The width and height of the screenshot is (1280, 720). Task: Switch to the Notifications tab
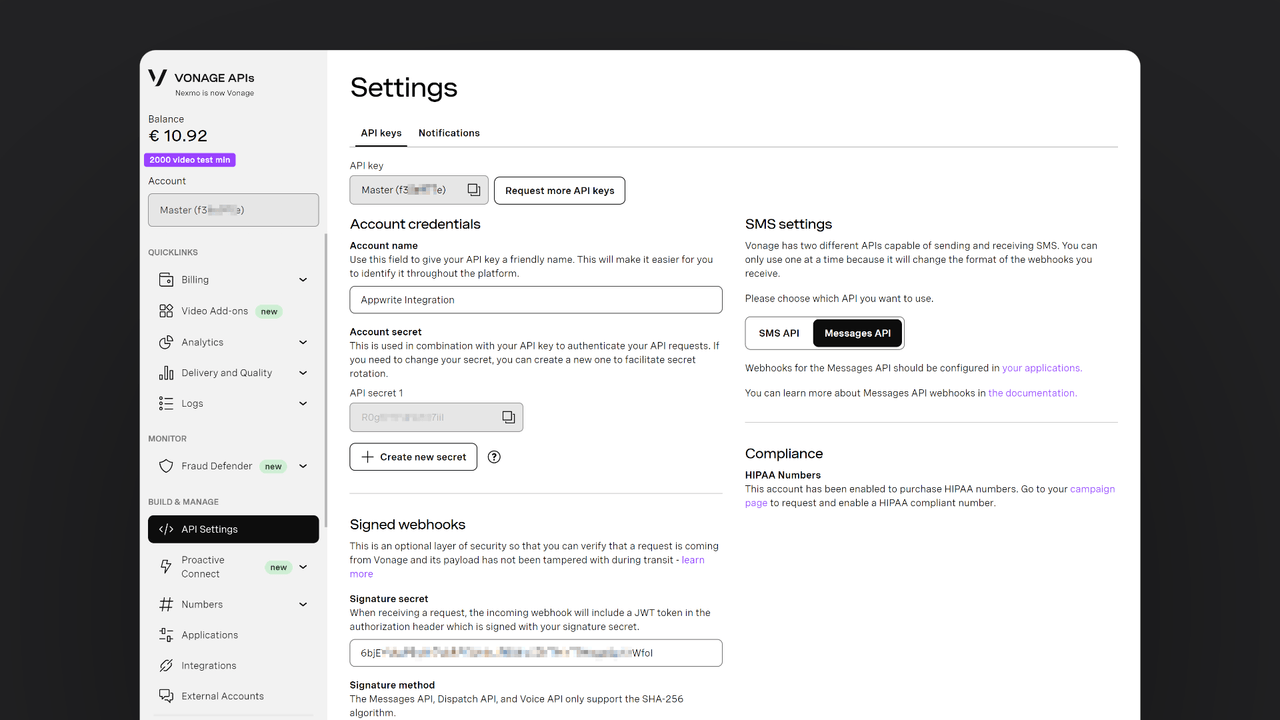point(449,133)
